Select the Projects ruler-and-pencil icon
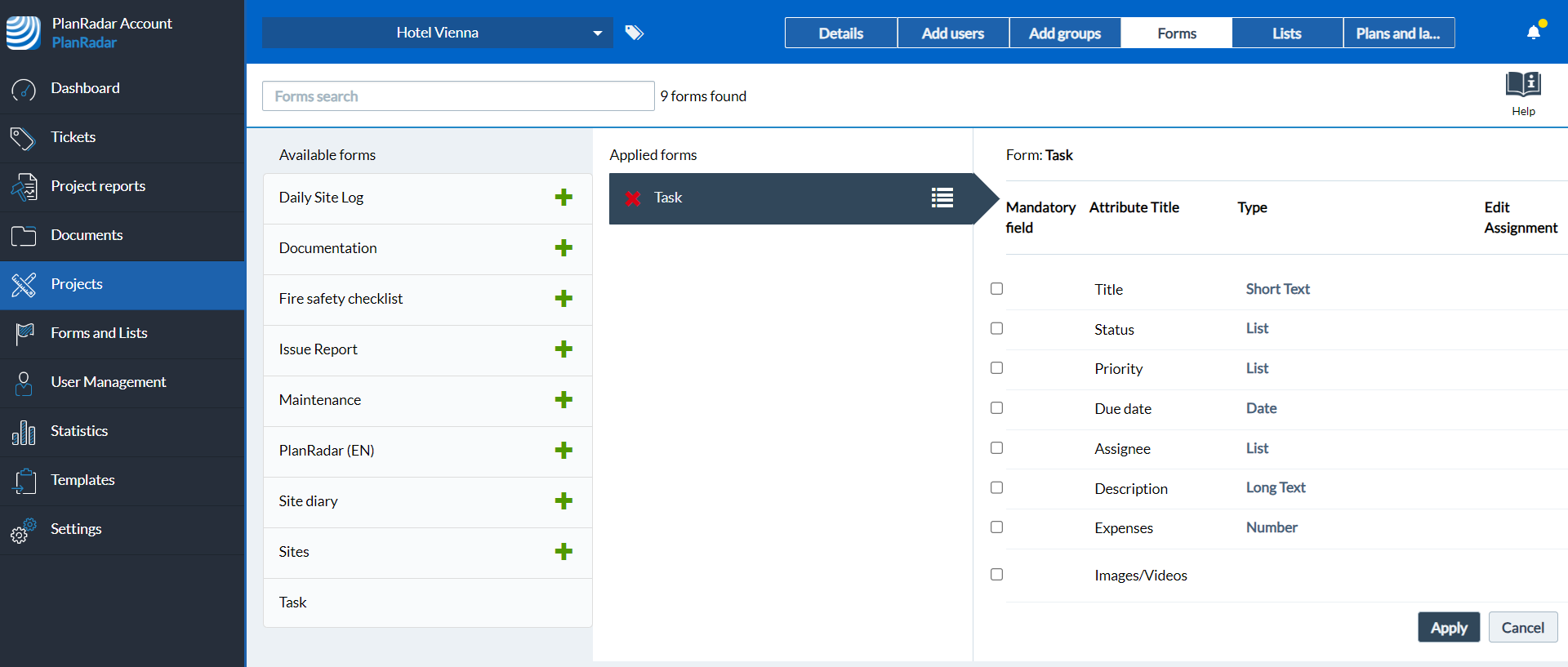Screen dimensions: 1568x667 point(24,285)
